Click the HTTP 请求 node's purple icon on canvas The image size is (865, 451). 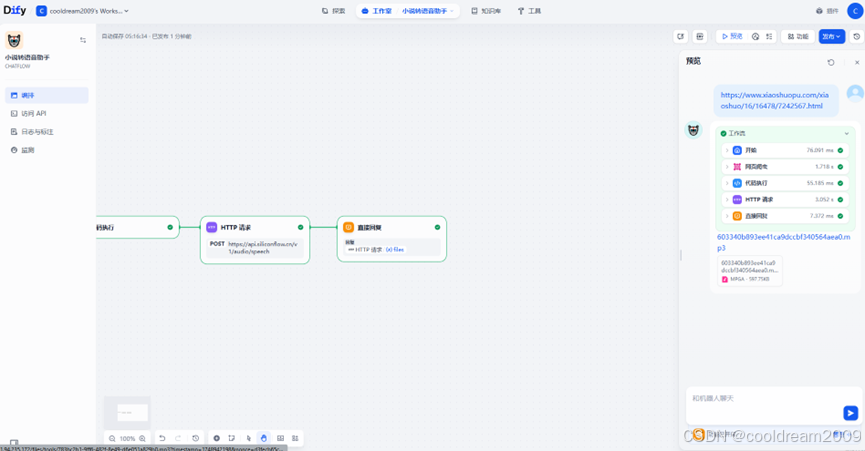(211, 227)
